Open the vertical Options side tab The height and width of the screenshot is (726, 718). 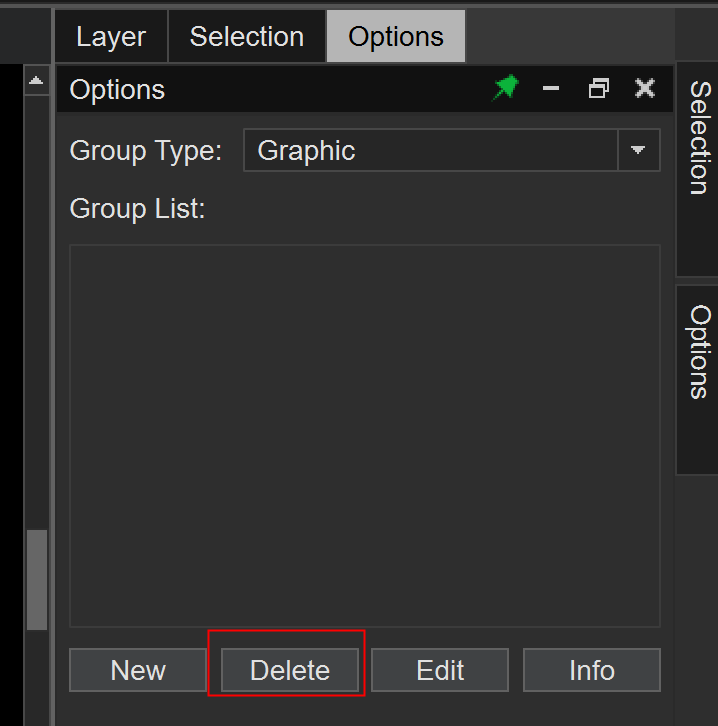(x=698, y=353)
